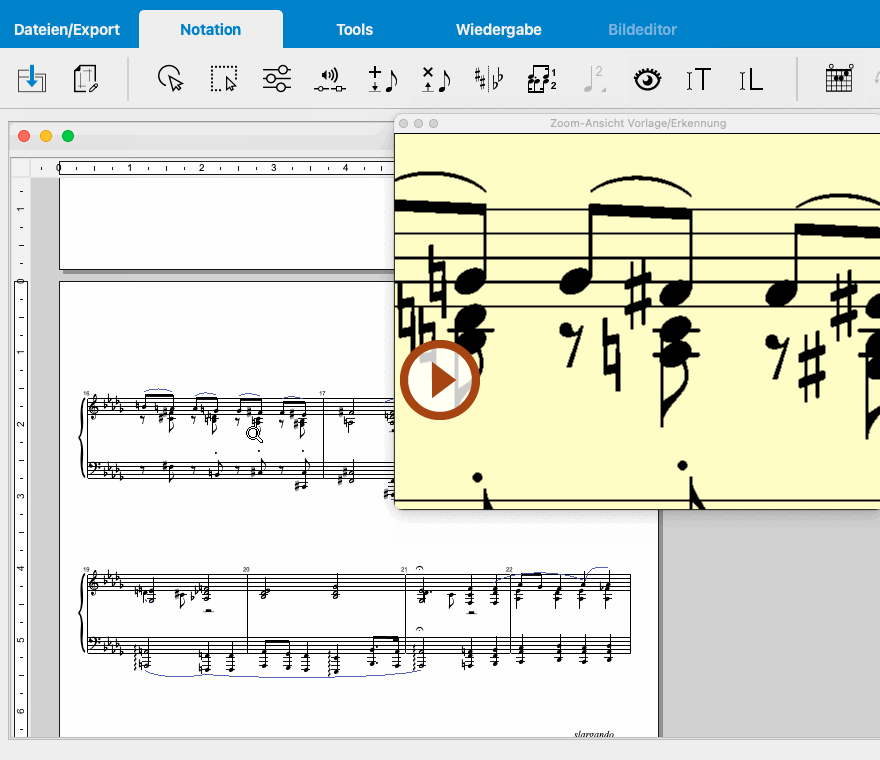Open the guitar chord diagram tool
The image size is (880, 760).
coord(839,79)
